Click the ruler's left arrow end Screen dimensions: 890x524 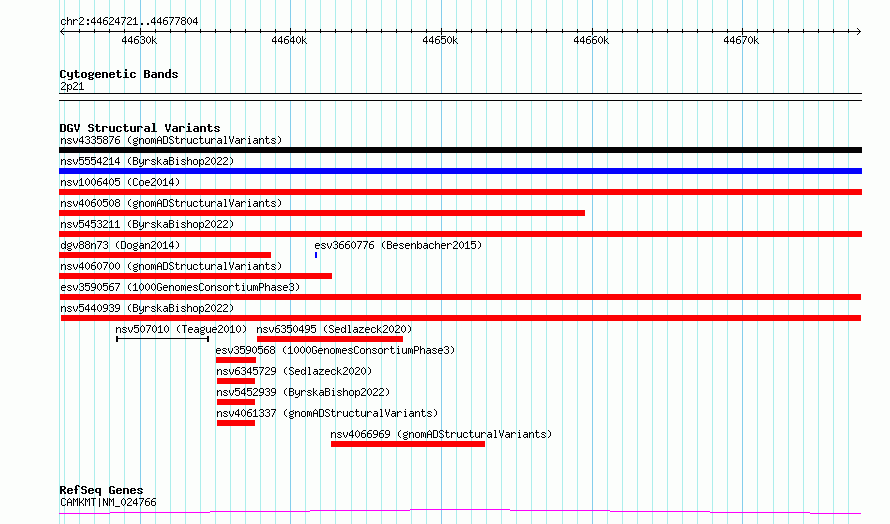pos(62,31)
